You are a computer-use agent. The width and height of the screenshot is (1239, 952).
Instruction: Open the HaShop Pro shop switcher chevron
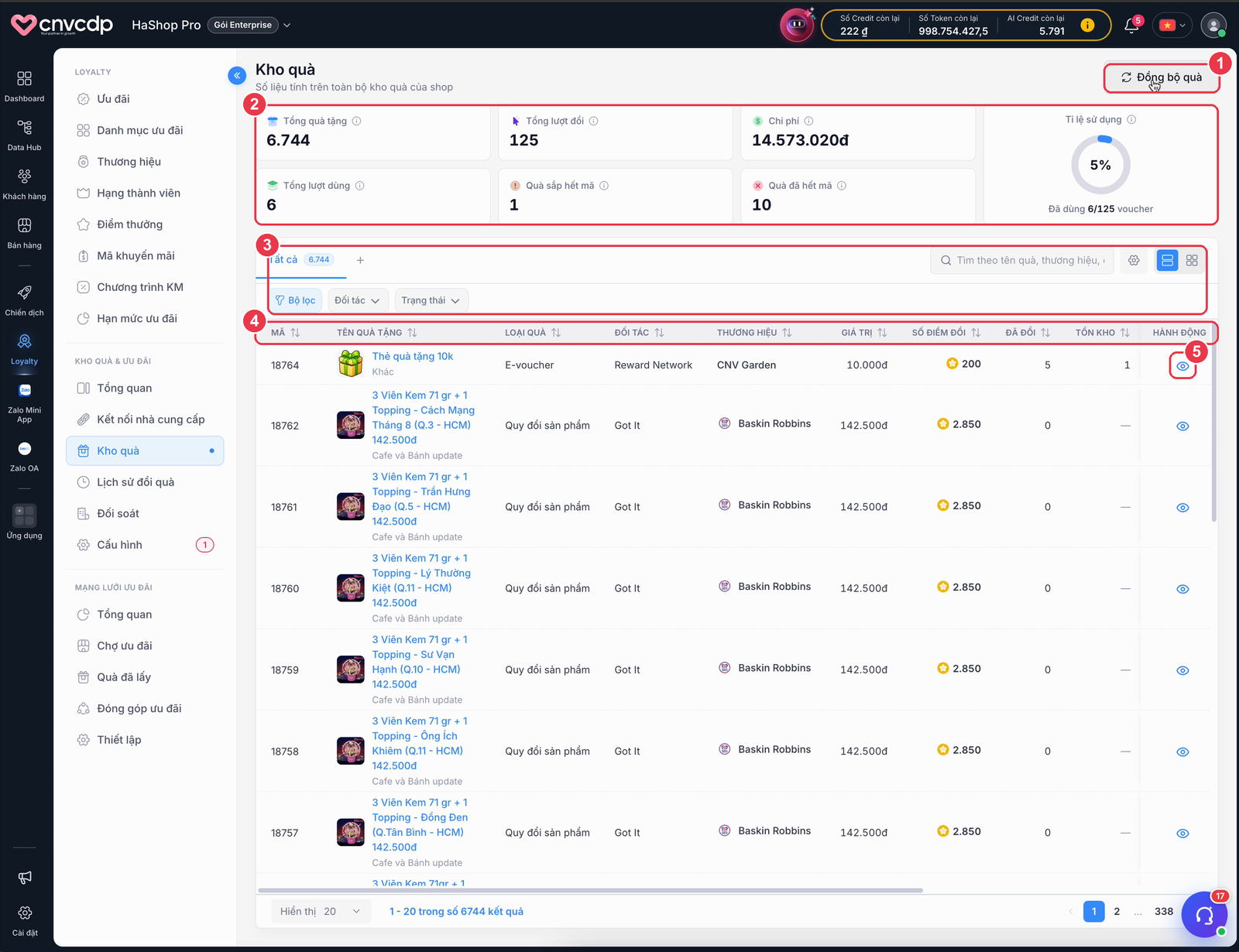287,26
